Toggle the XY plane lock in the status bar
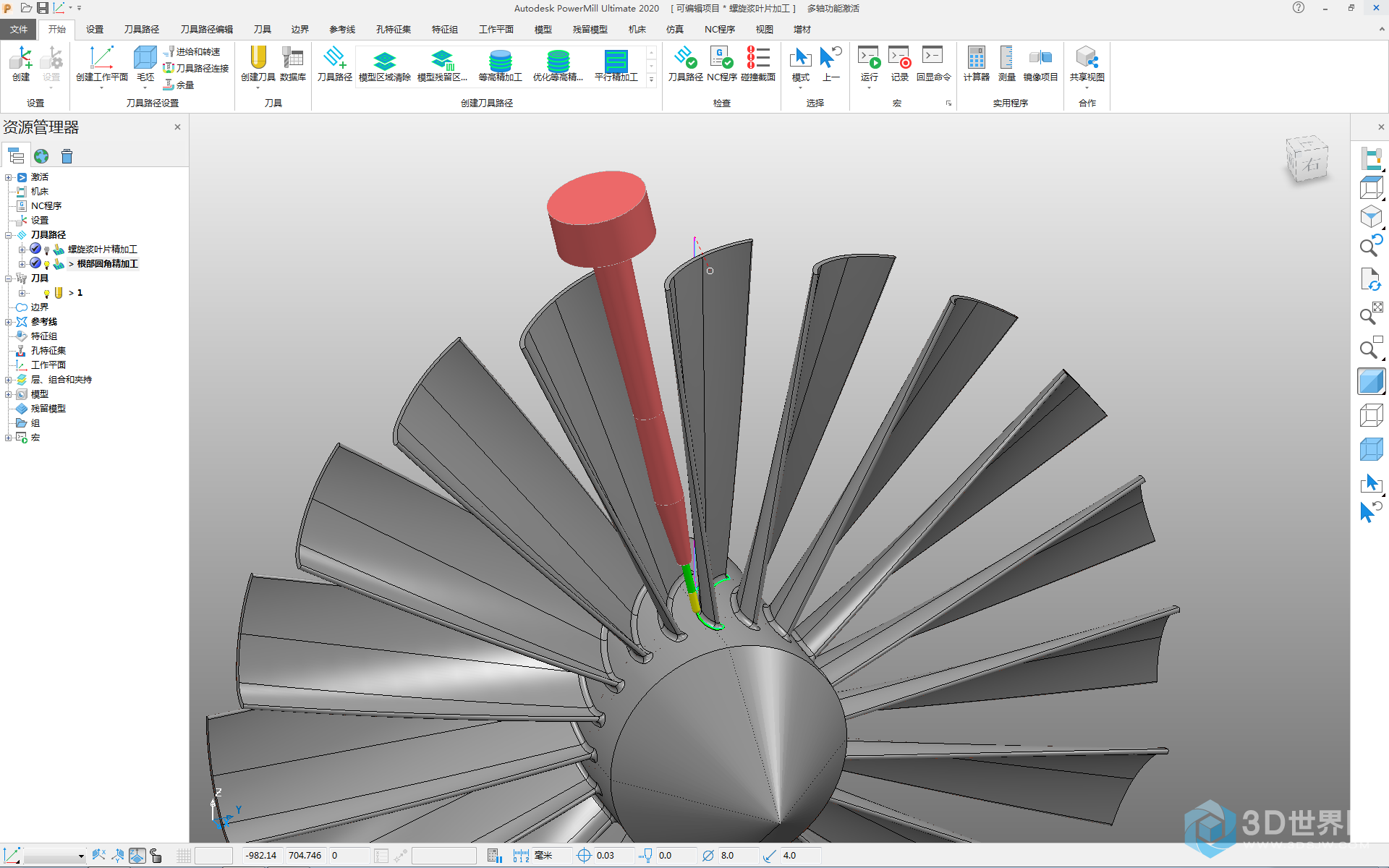Viewport: 1389px width, 868px height. pyautogui.click(x=137, y=856)
